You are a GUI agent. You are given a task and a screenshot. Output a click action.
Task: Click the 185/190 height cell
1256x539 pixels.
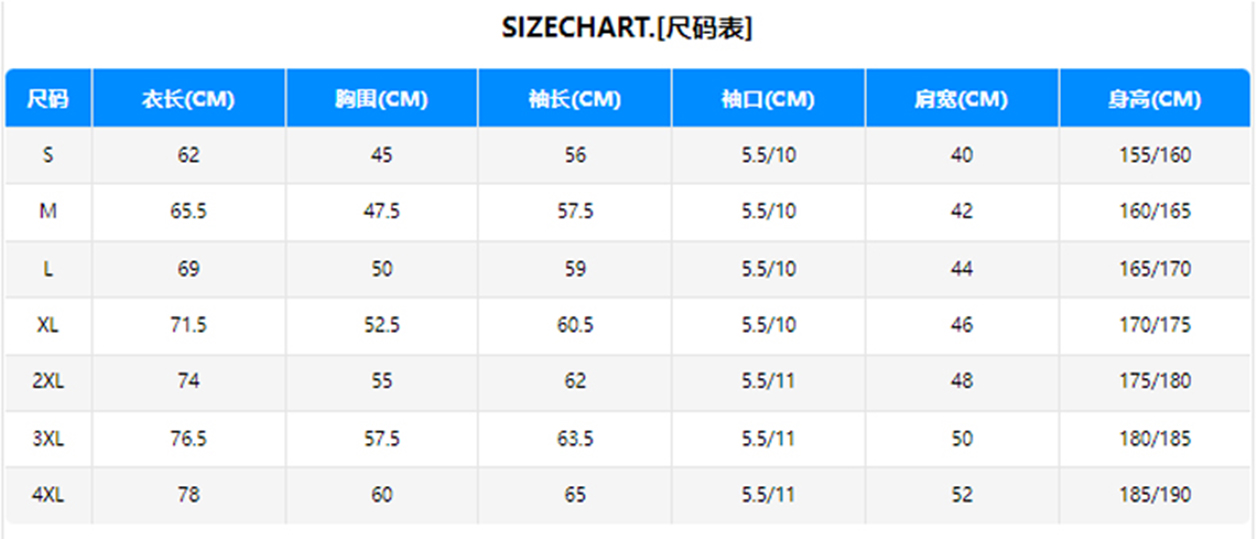click(x=1155, y=495)
